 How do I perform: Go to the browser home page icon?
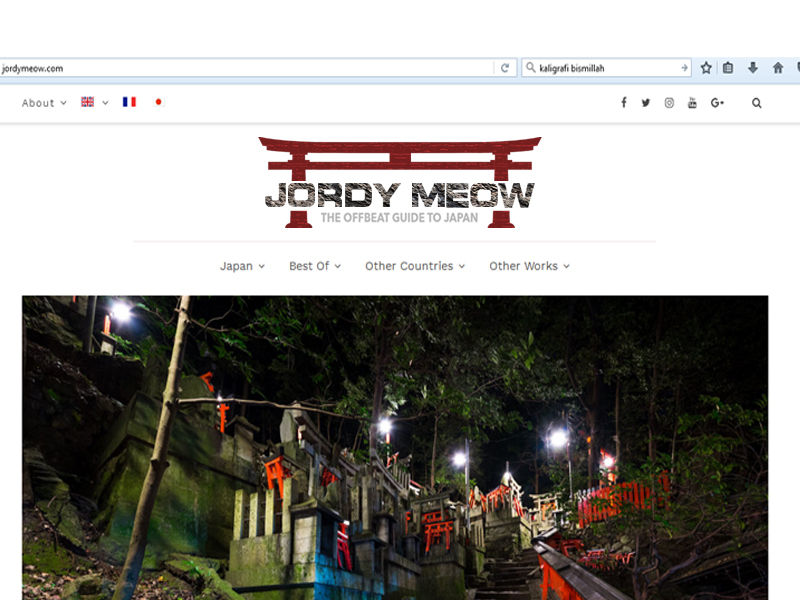pyautogui.click(x=778, y=68)
